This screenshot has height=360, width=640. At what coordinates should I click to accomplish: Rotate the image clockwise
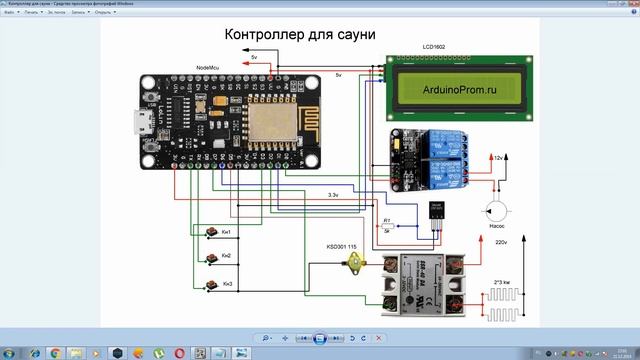pyautogui.click(x=363, y=338)
